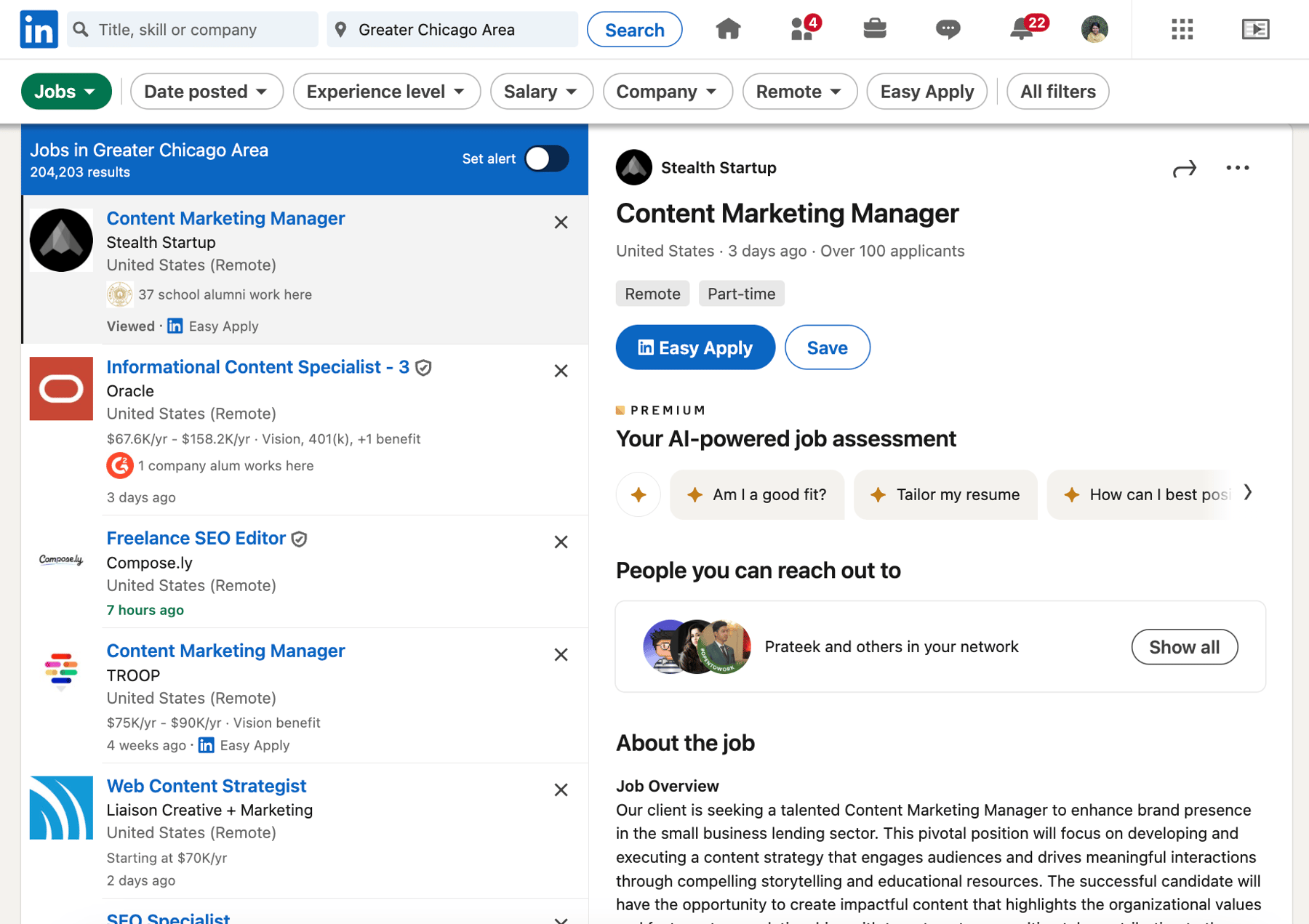The height and width of the screenshot is (924, 1309).
Task: Open Stealth Startup Content Marketing Manager listing
Action: [226, 218]
